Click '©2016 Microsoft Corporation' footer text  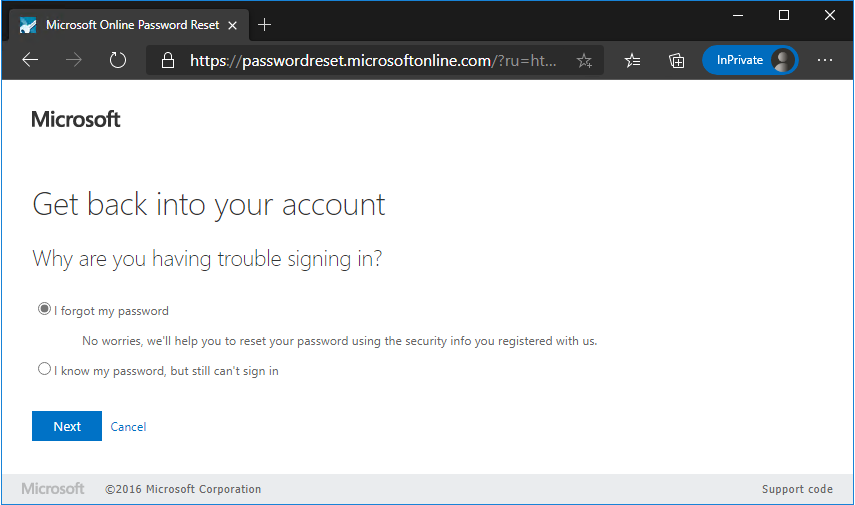[x=183, y=489]
